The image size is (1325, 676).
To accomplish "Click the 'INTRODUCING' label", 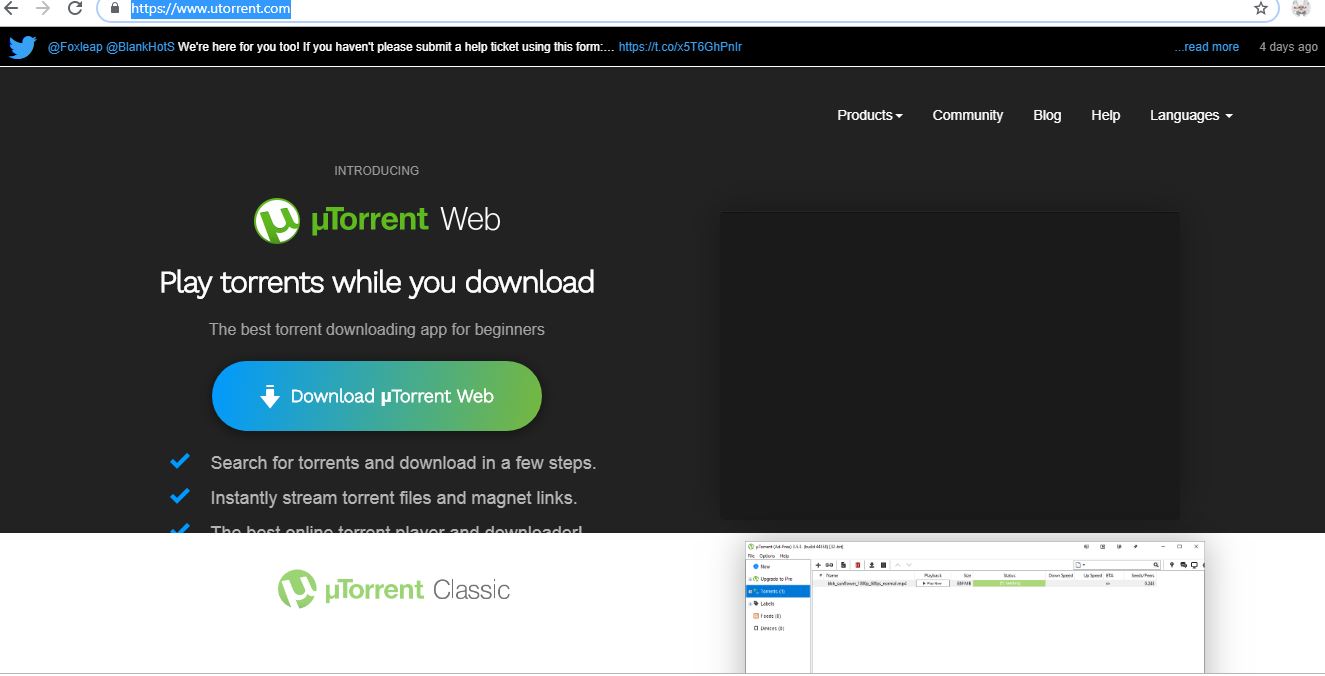I will click(377, 171).
